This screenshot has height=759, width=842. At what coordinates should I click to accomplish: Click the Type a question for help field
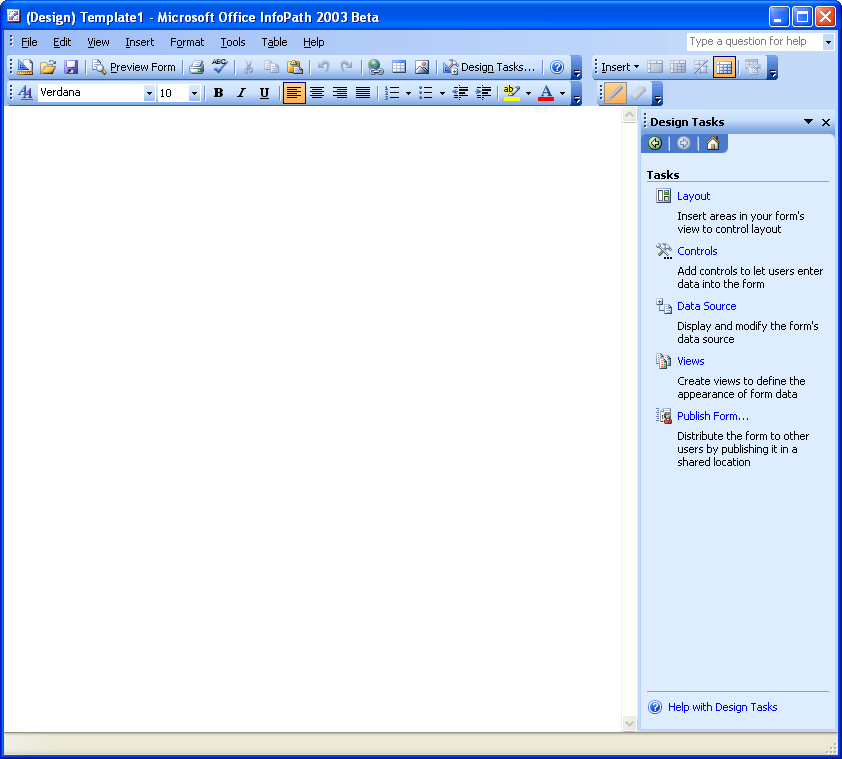pos(755,42)
